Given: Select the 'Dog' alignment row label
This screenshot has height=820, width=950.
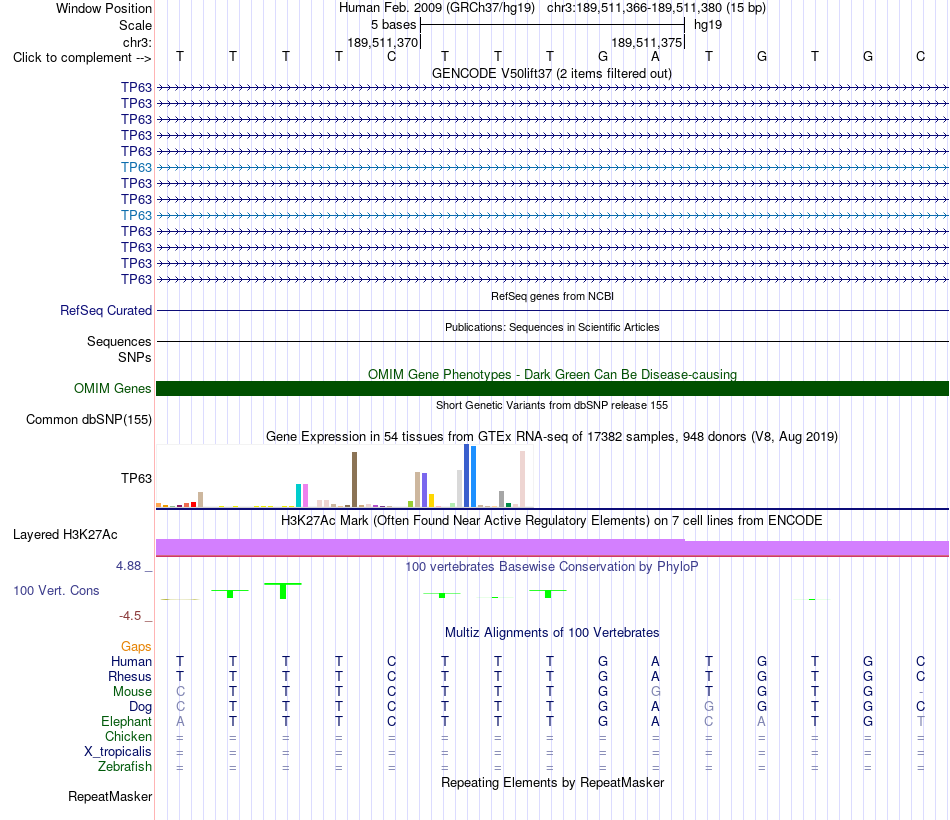Looking at the screenshot, I should (140, 707).
